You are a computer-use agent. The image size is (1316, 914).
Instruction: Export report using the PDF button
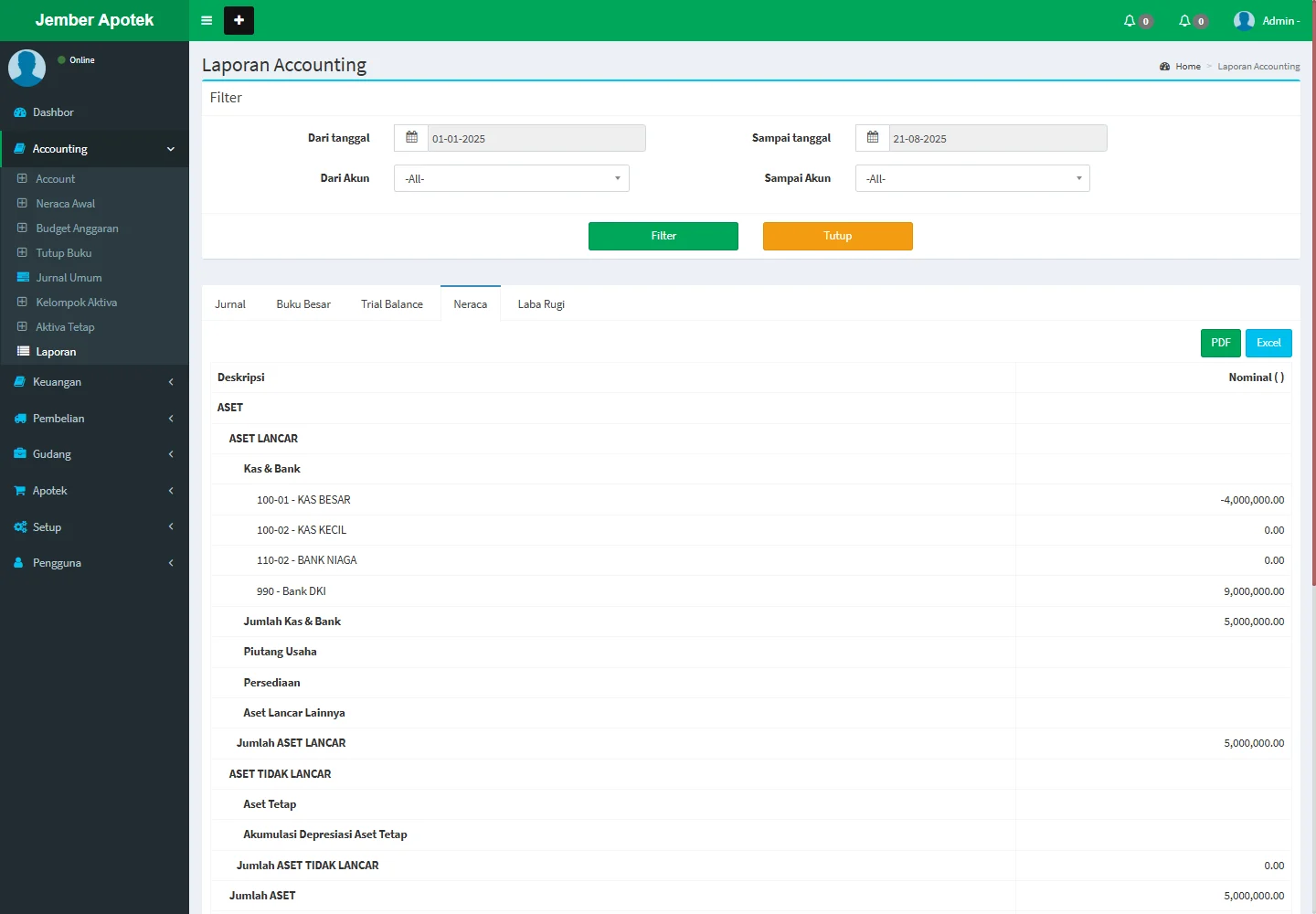(x=1220, y=343)
